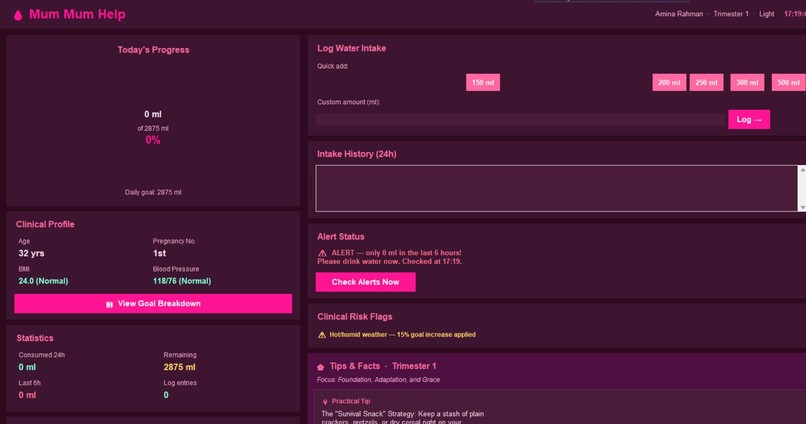Add 150 ml quick amount

click(x=483, y=82)
